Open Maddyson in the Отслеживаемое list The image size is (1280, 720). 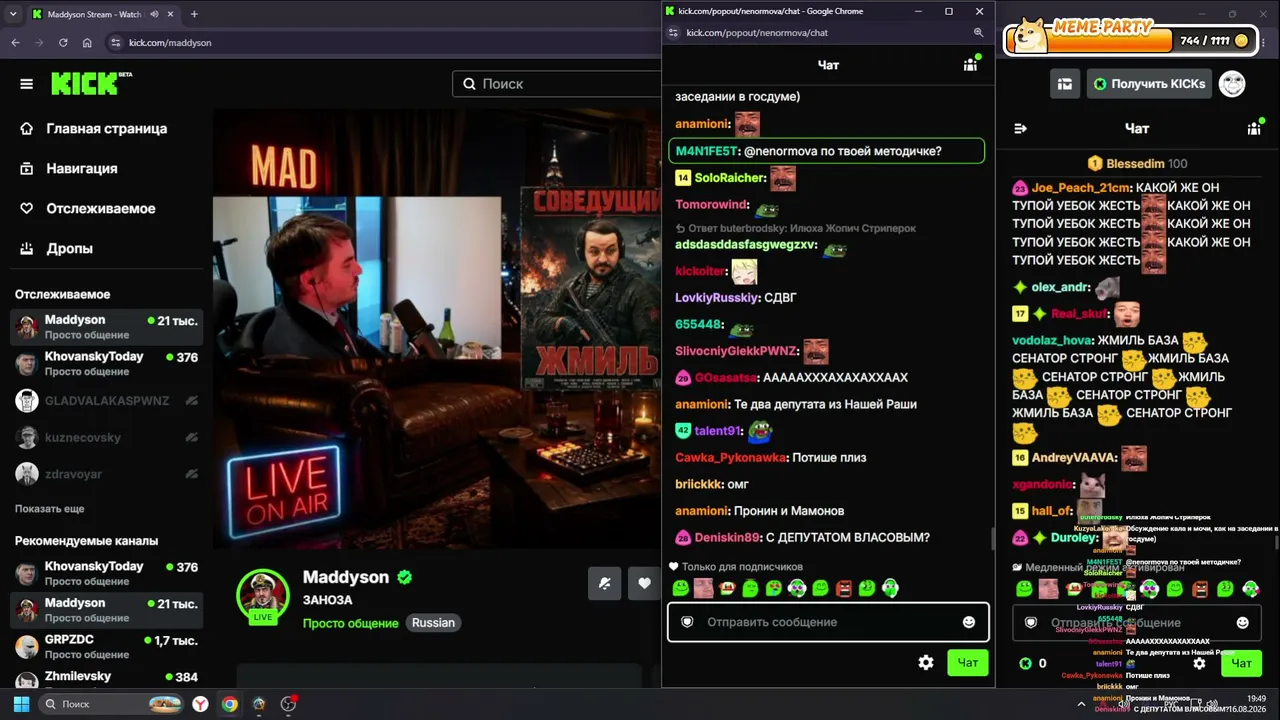106,327
